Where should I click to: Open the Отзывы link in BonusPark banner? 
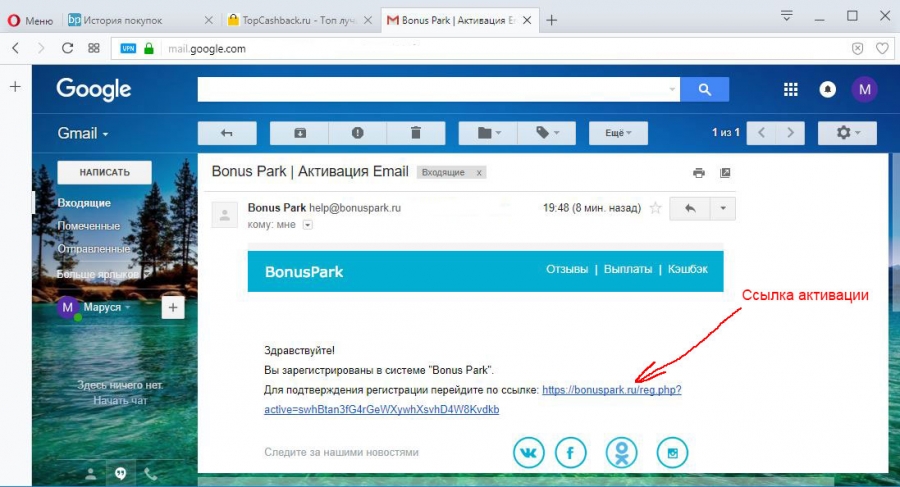click(x=567, y=269)
